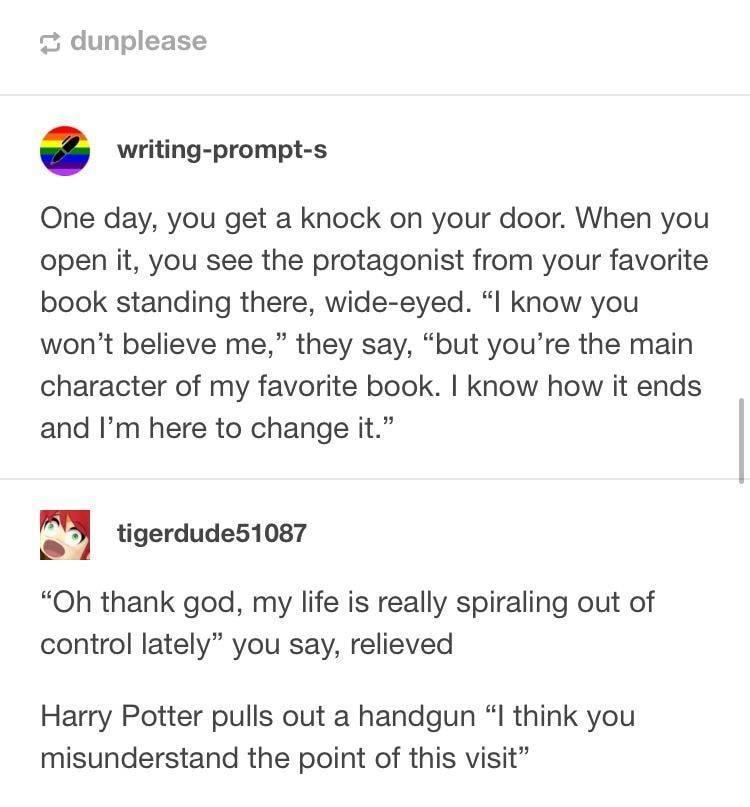This screenshot has height=807, width=750.
Task: Click the line "and I'm here to change it."
Action: [x=217, y=428]
